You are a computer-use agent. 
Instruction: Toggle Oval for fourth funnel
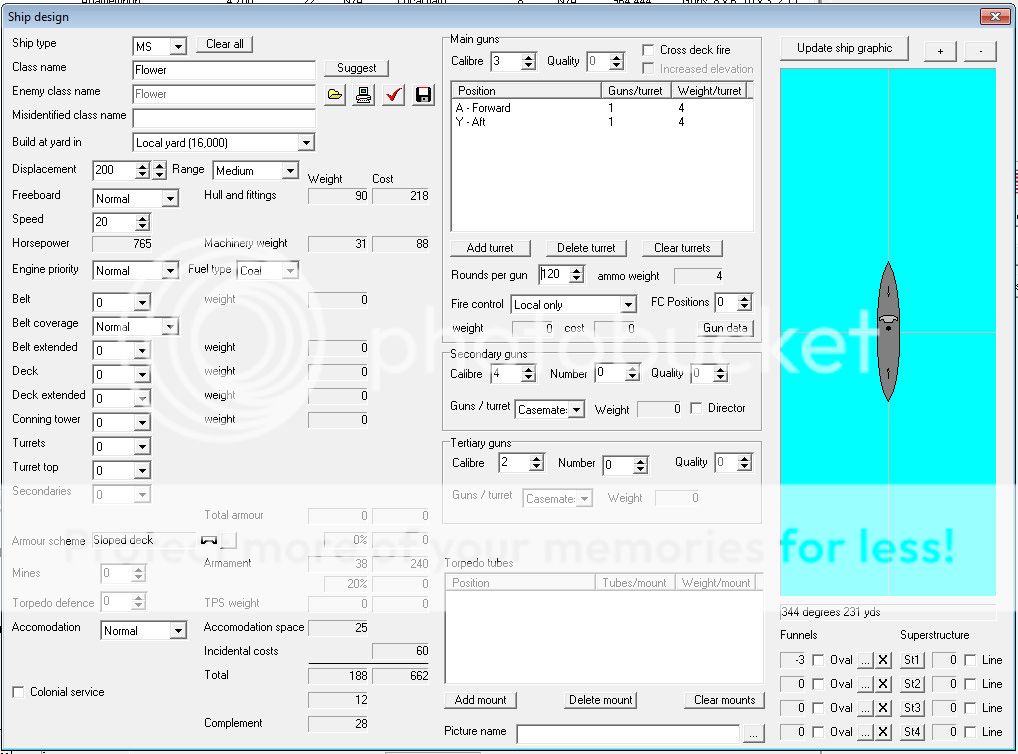[x=818, y=732]
